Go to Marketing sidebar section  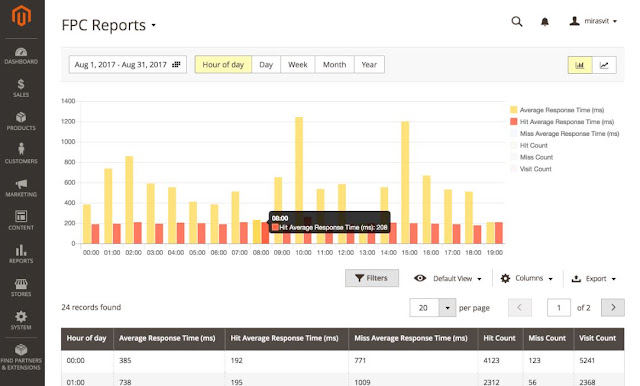(x=21, y=188)
